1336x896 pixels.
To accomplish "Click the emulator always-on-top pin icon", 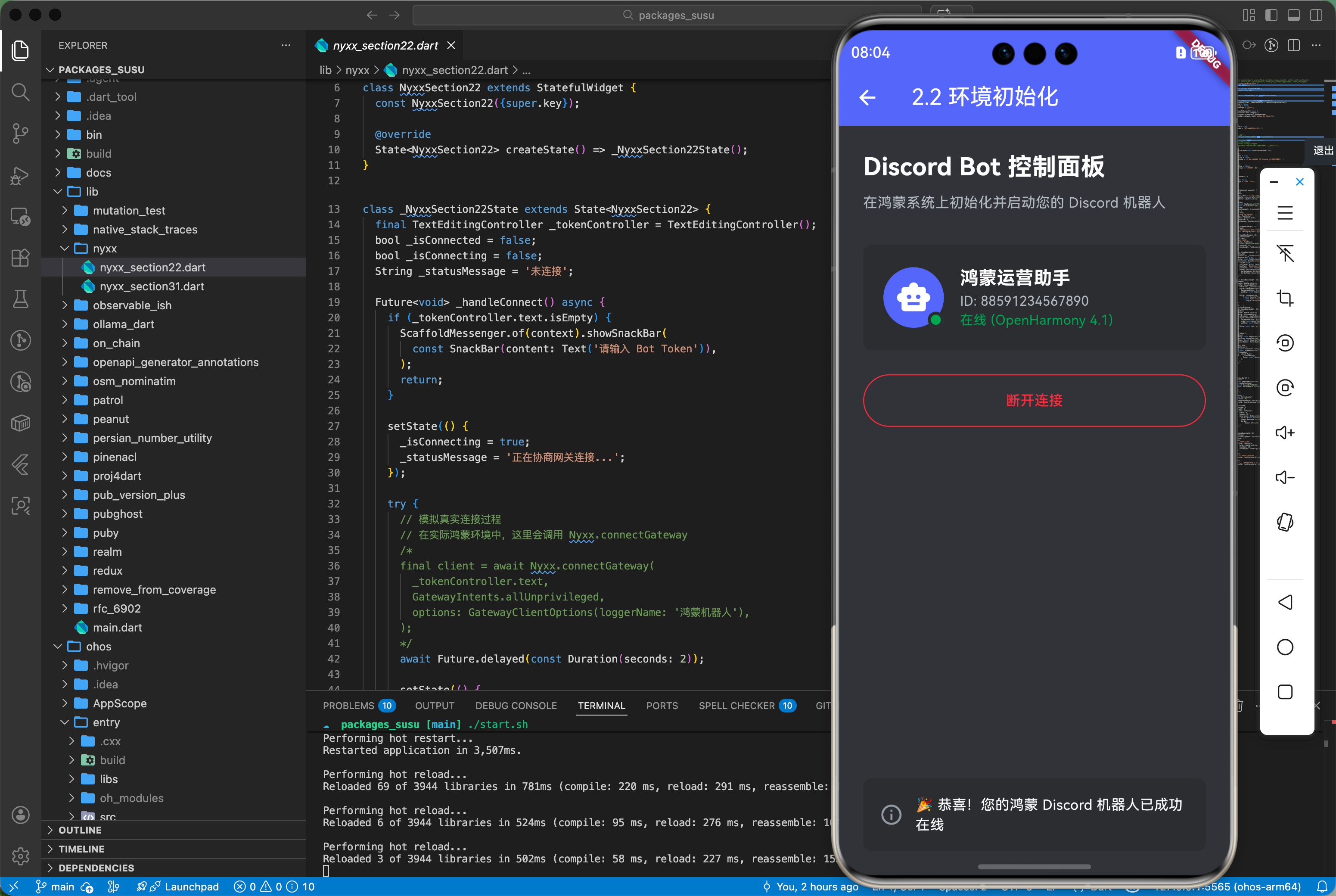I will (1285, 253).
